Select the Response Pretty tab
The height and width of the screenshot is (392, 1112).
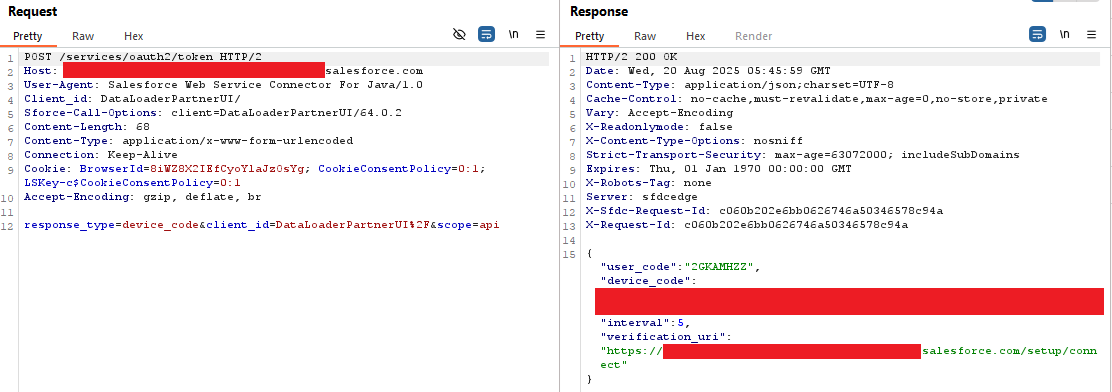[x=589, y=36]
